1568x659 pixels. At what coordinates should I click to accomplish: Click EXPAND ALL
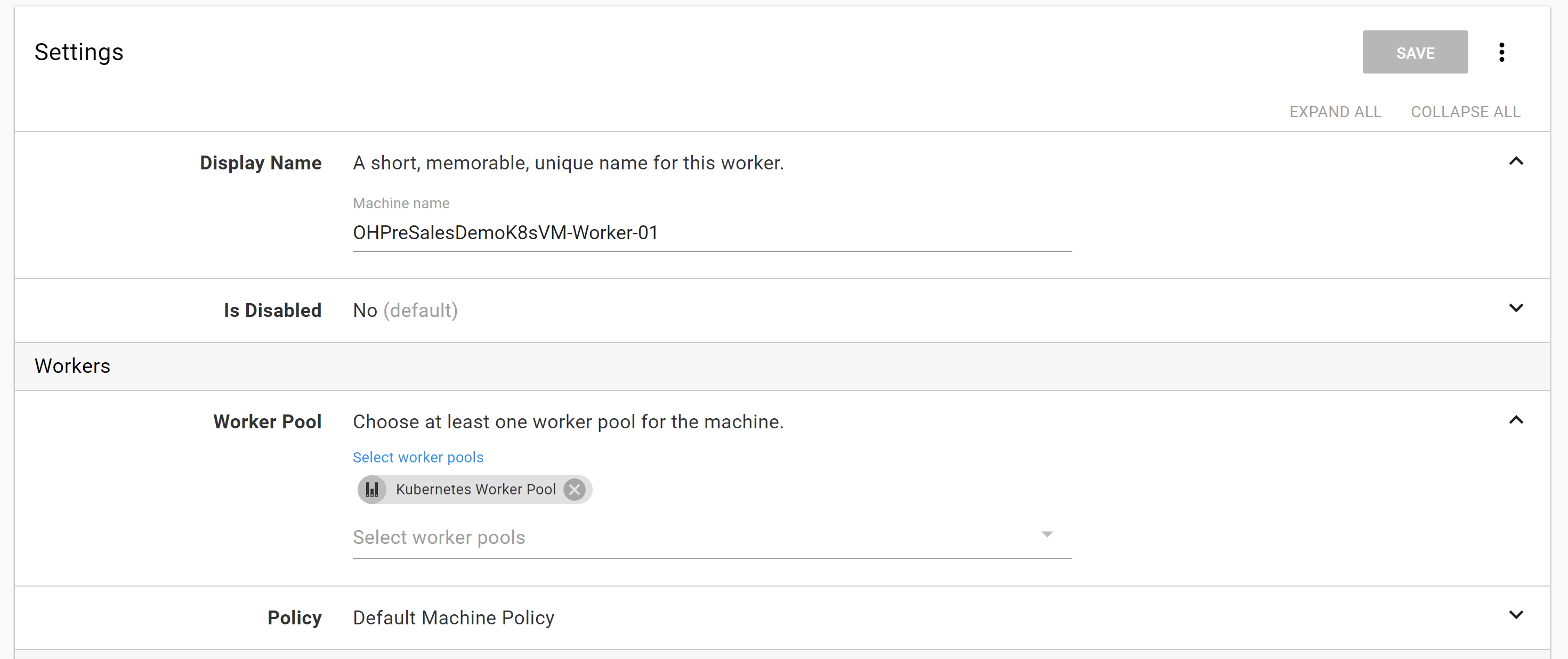coord(1335,112)
